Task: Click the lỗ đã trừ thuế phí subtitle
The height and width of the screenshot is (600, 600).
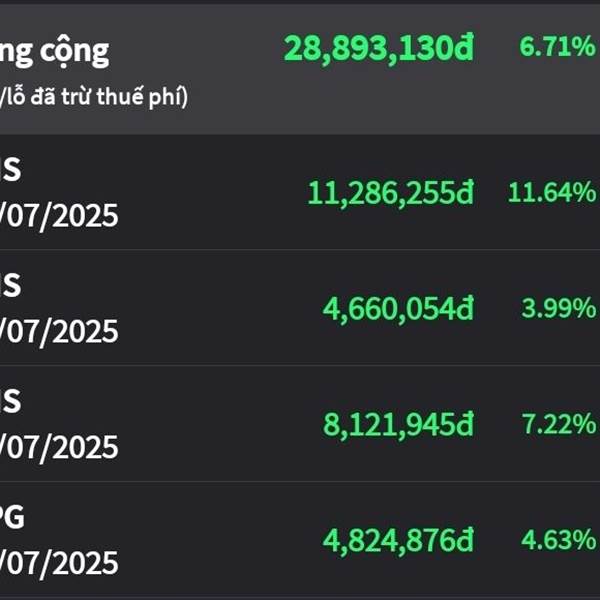Action: [94, 96]
